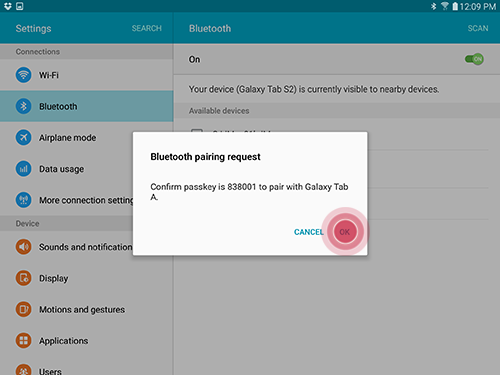Tap the screenshot notification icon
The image size is (500, 375).
coord(20,6)
